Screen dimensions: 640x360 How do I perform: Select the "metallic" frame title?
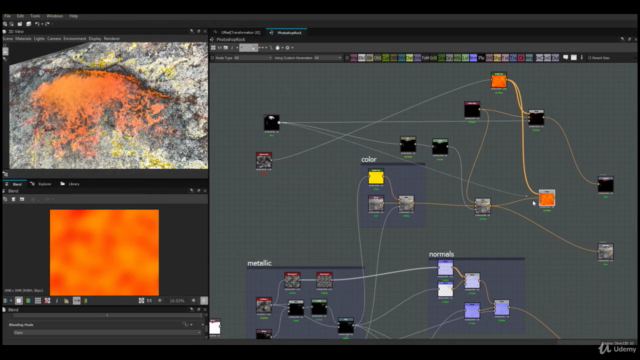[x=259, y=263]
